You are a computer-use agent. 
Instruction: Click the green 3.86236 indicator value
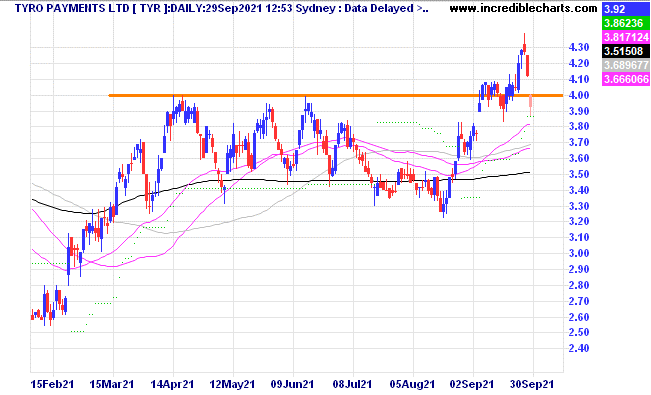pyautogui.click(x=626, y=23)
